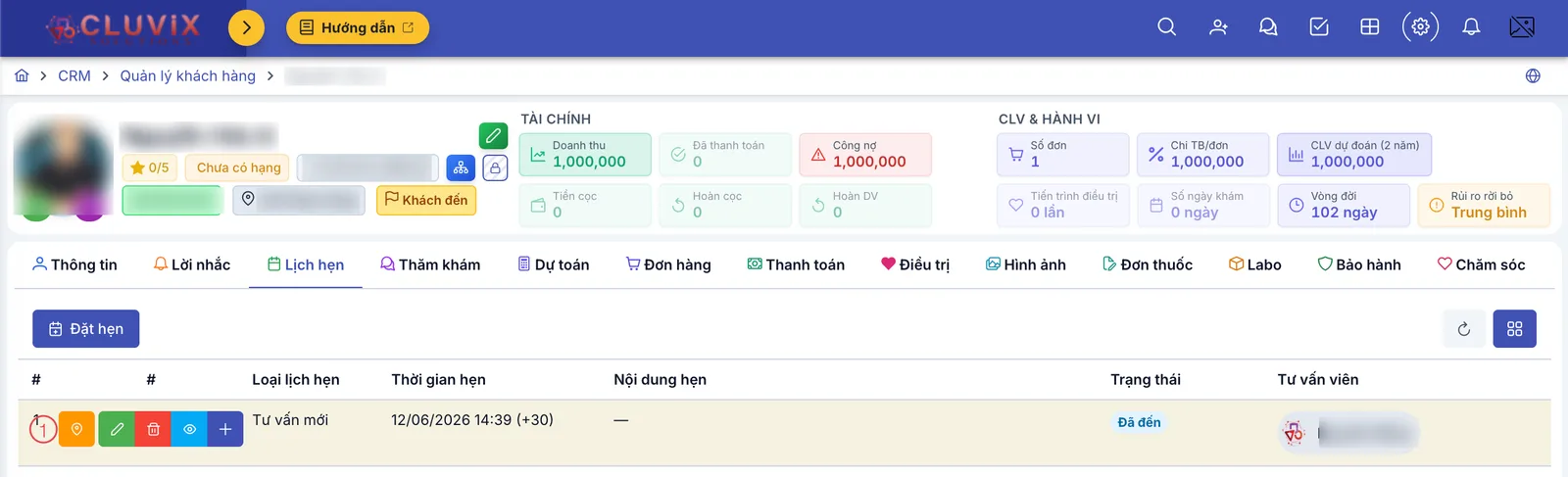Open the Doanh thu 1,000,000 card
This screenshot has width=1568, height=477.
(x=585, y=155)
